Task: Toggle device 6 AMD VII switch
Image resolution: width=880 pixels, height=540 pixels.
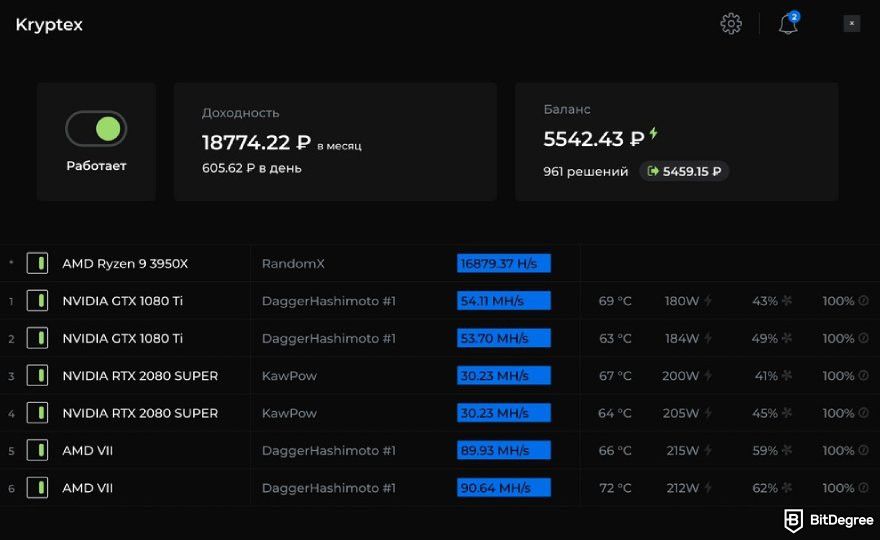Action: click(x=37, y=488)
